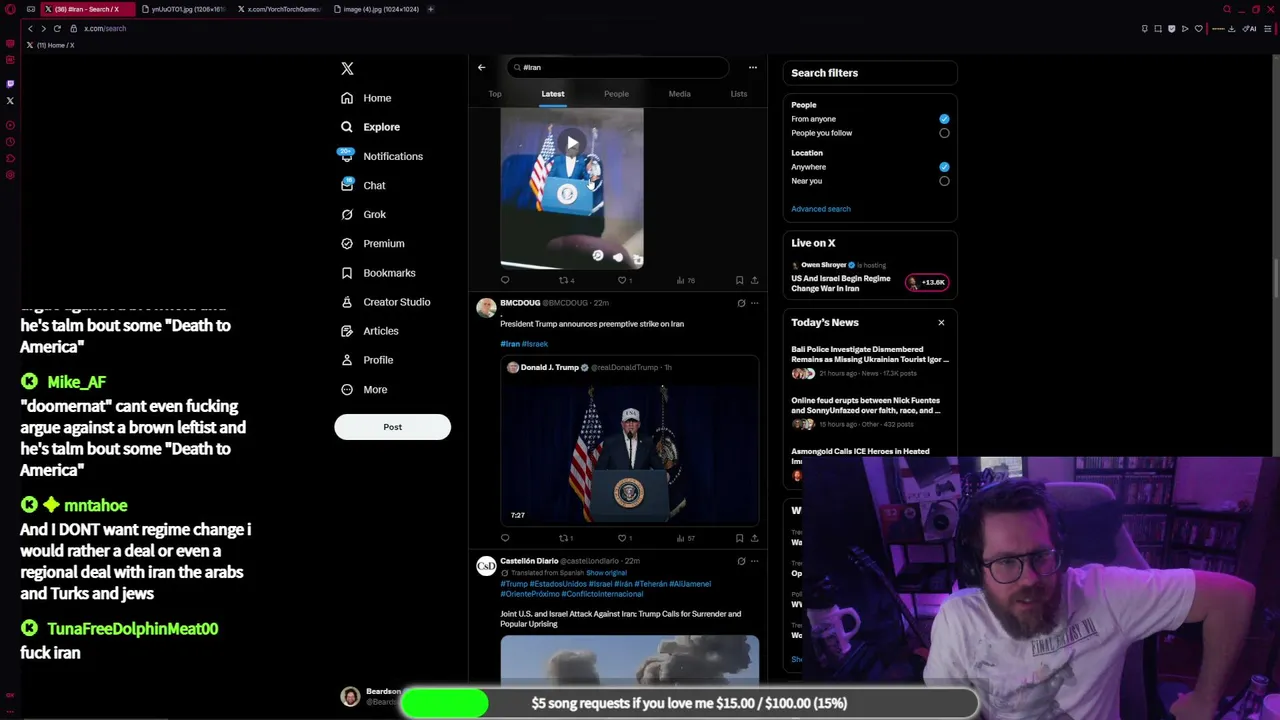This screenshot has width=1280, height=720.
Task: Open the #Israek hashtag link
Action: tap(535, 344)
